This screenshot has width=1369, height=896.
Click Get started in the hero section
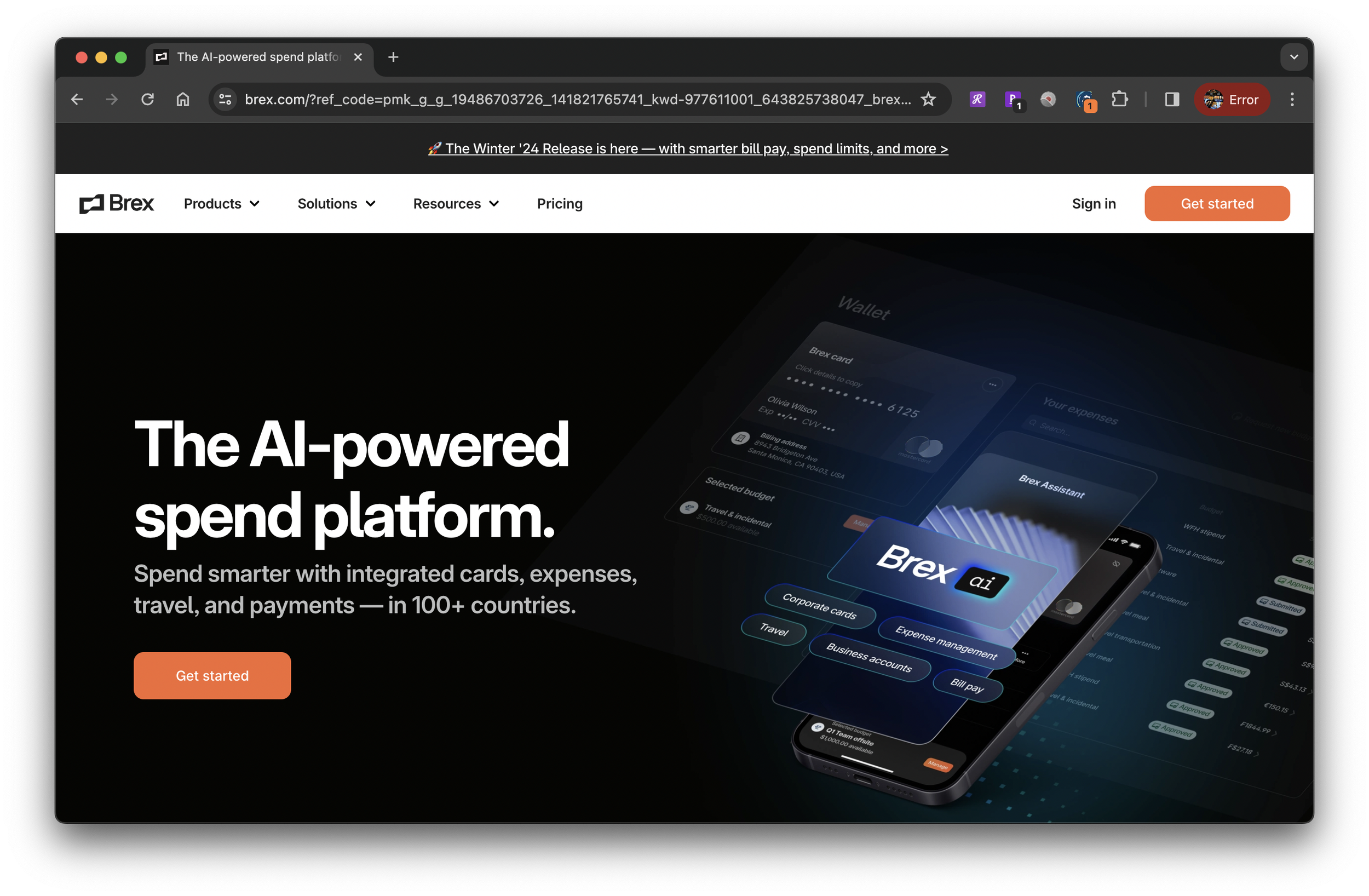point(212,675)
